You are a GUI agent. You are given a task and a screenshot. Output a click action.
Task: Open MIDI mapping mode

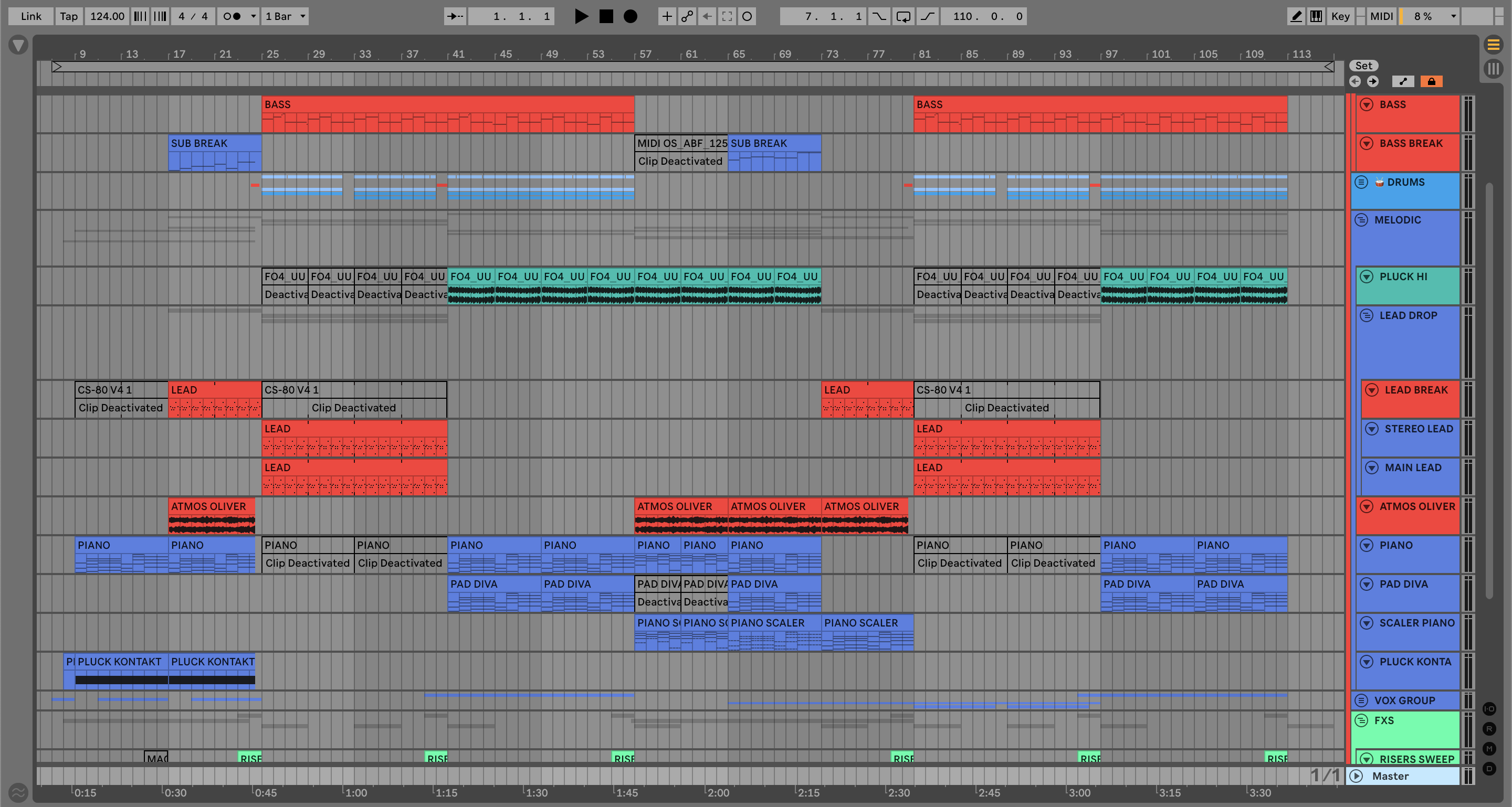1381,16
